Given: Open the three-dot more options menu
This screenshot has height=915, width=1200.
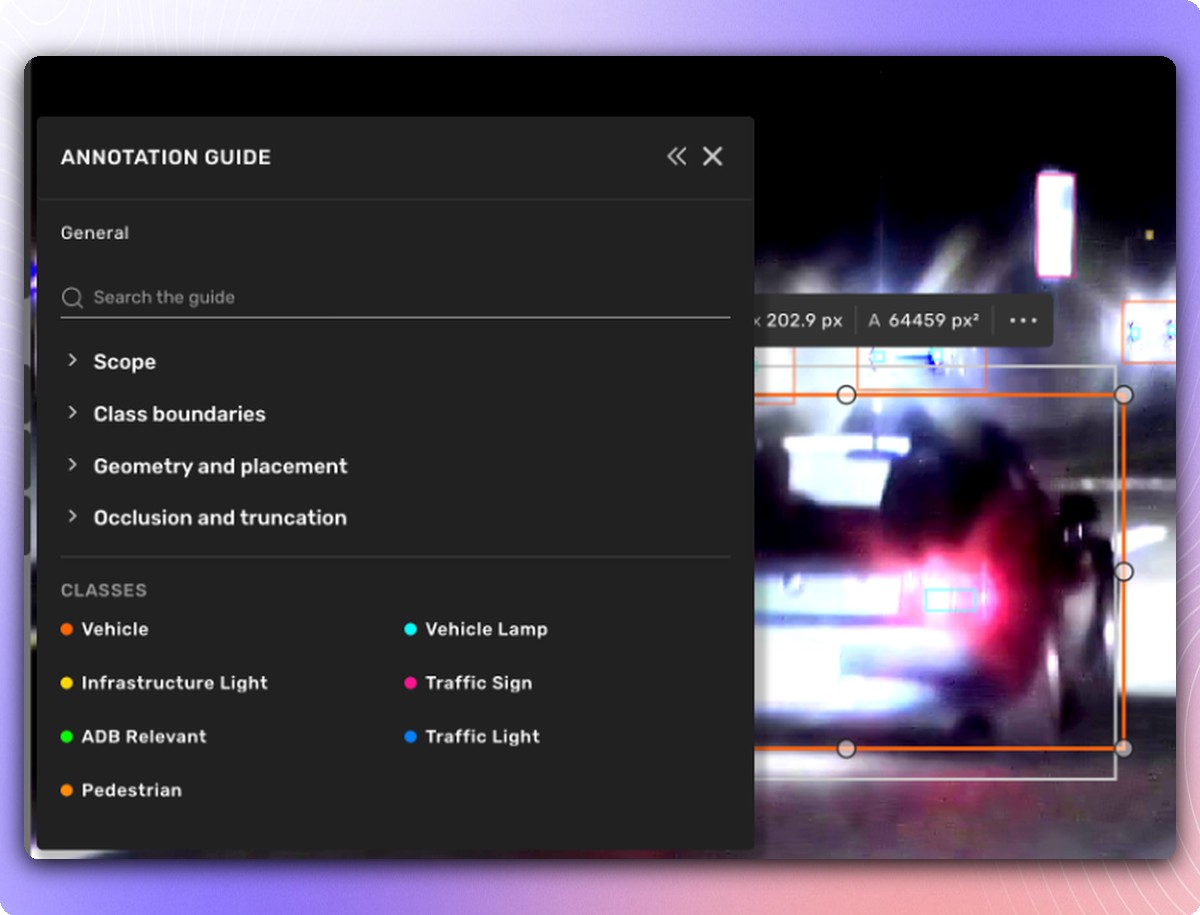Looking at the screenshot, I should pos(1024,321).
